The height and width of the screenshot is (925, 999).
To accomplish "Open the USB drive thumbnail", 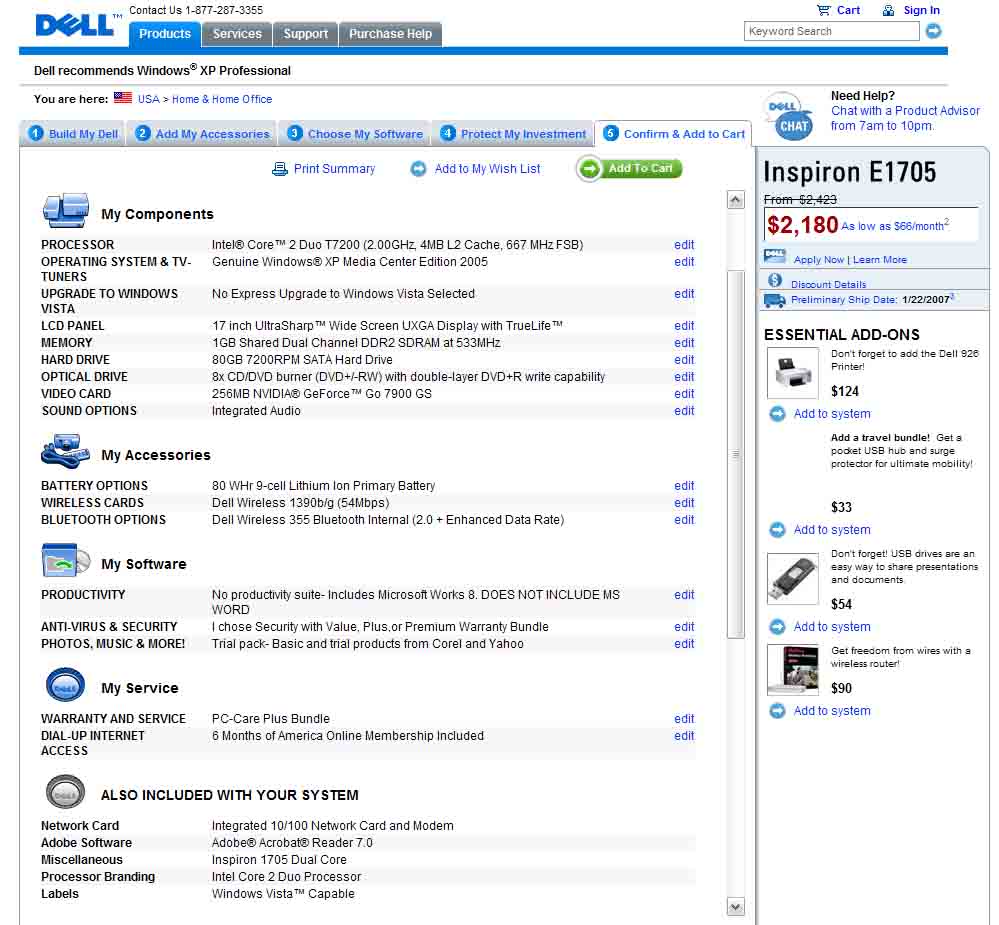I will click(793, 578).
